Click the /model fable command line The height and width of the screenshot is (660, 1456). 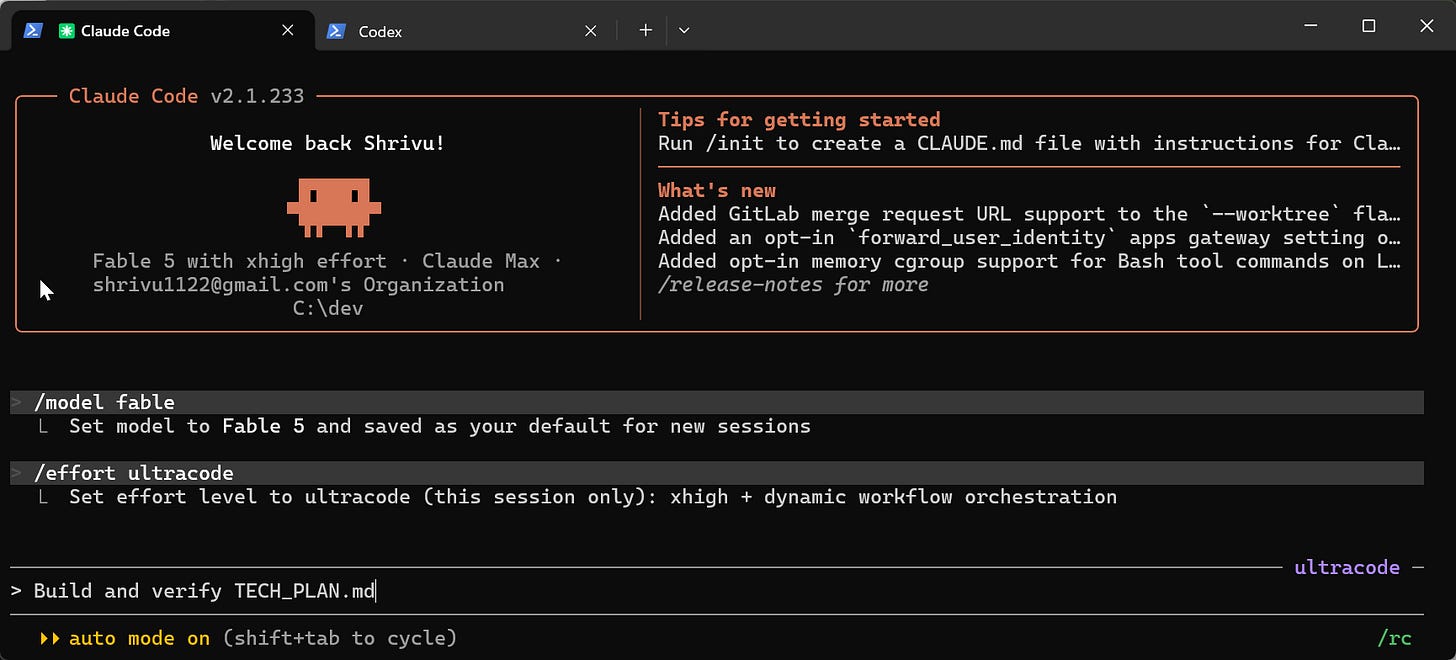pyautogui.click(x=716, y=402)
